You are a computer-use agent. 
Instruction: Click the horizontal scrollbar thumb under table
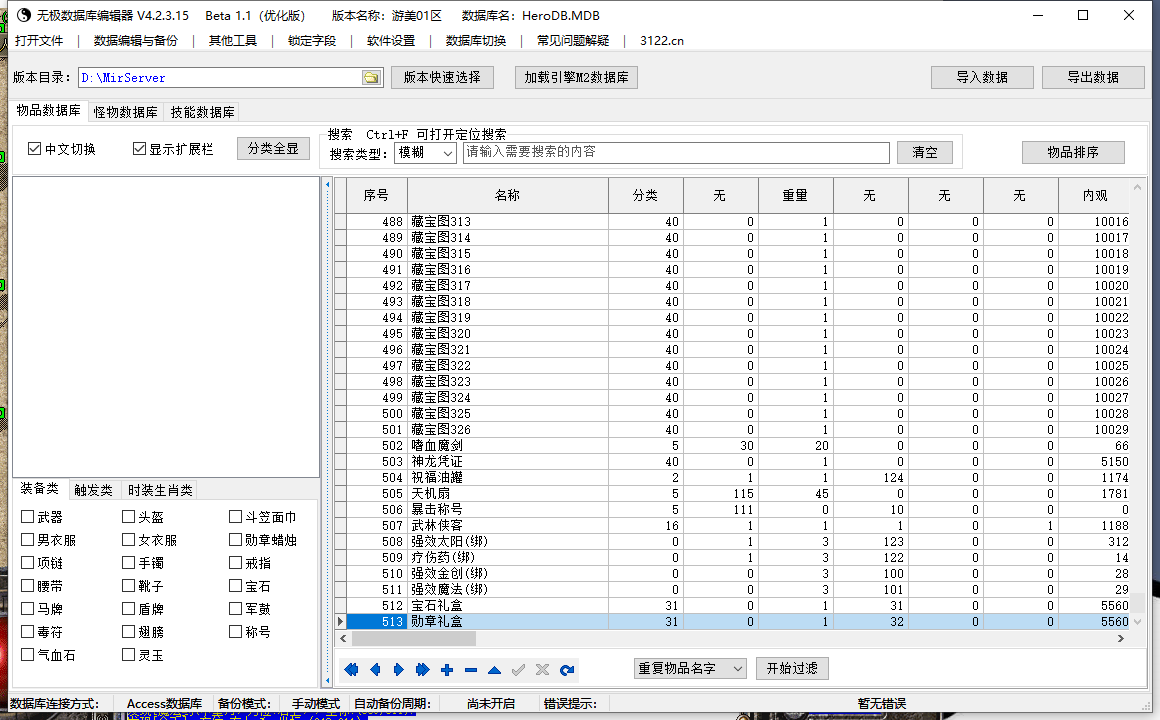pyautogui.click(x=414, y=638)
